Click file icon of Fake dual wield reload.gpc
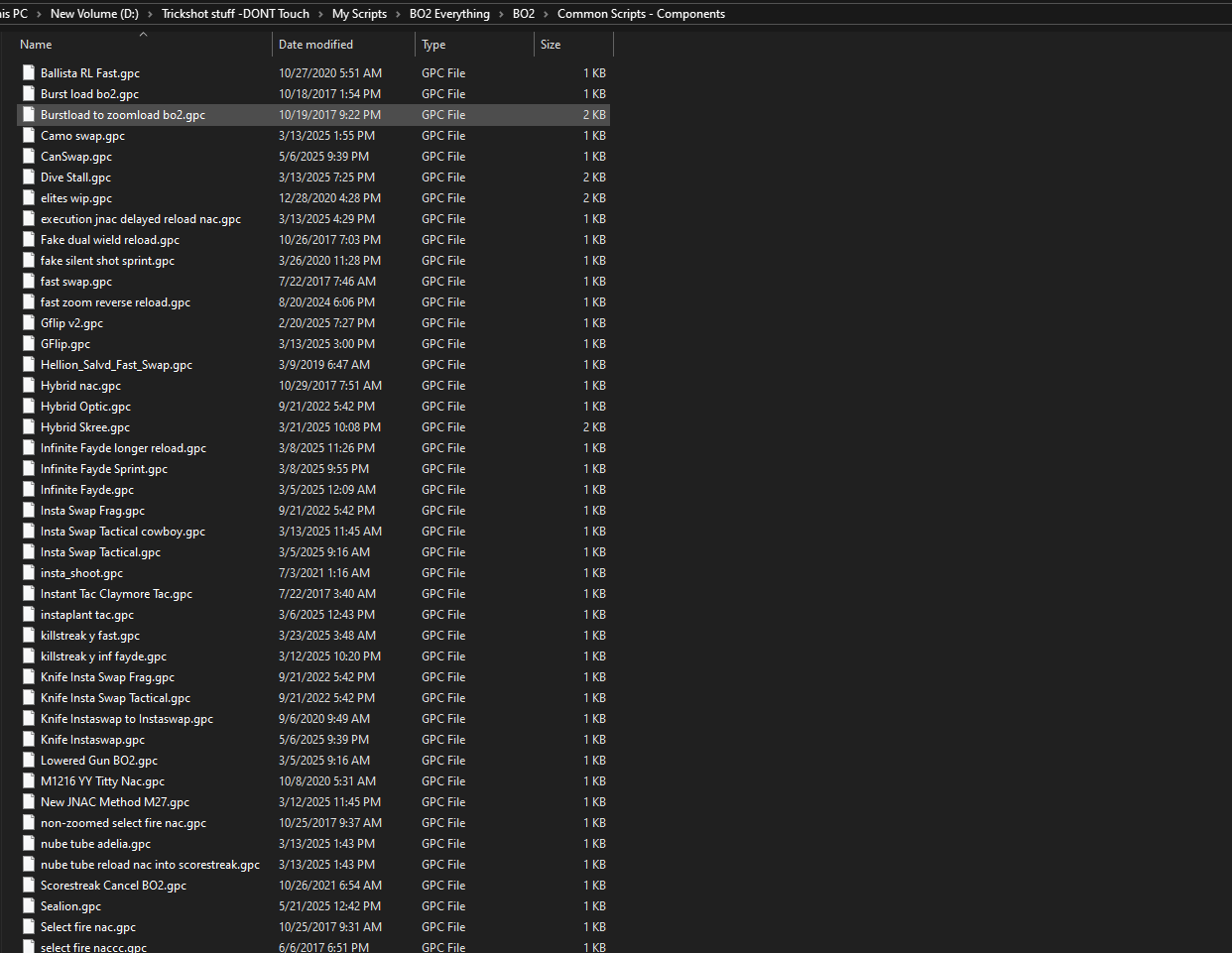Image resolution: width=1232 pixels, height=953 pixels. coord(29,239)
